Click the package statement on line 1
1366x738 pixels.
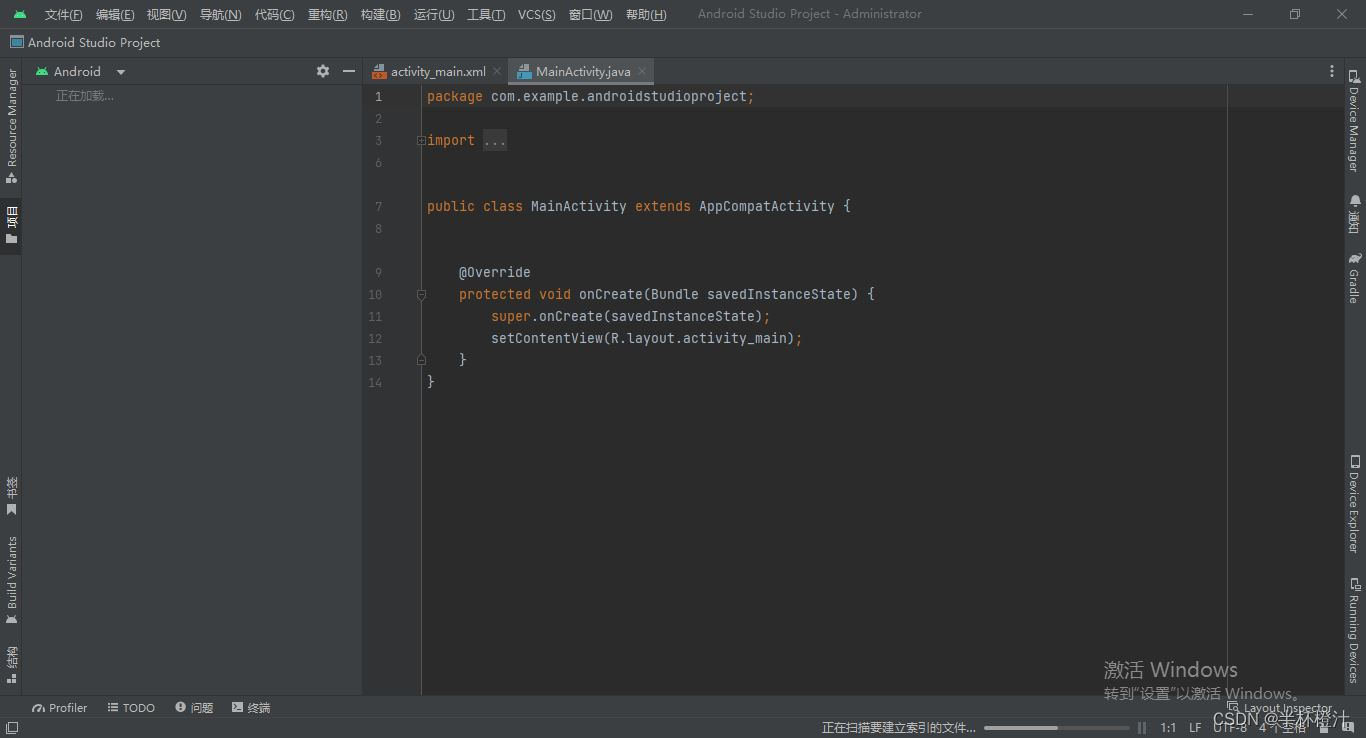click(x=590, y=96)
